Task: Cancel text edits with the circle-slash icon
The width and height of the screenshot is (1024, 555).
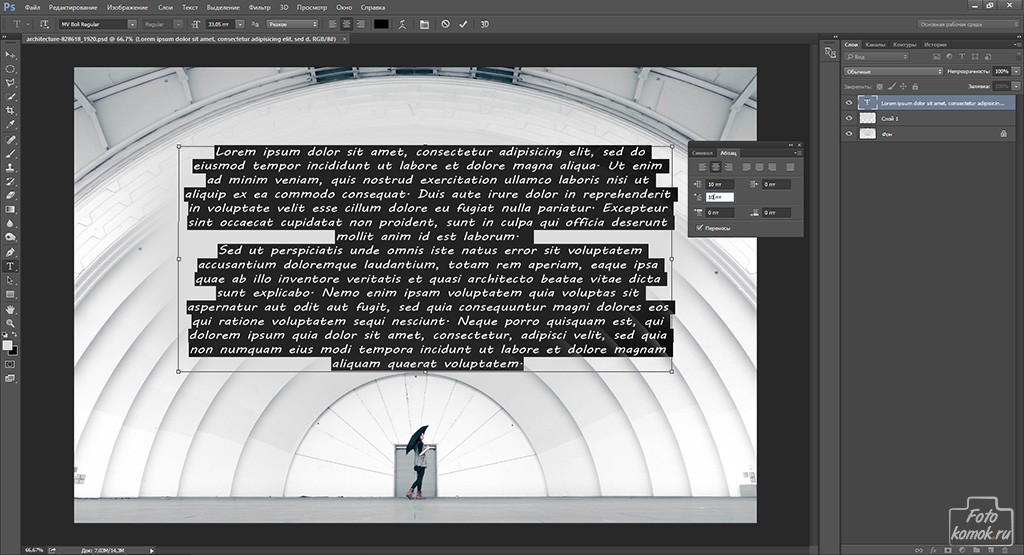Action: (x=445, y=23)
